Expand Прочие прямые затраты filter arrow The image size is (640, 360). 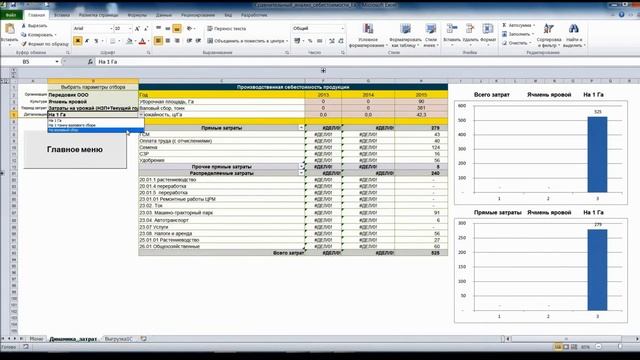pos(301,167)
